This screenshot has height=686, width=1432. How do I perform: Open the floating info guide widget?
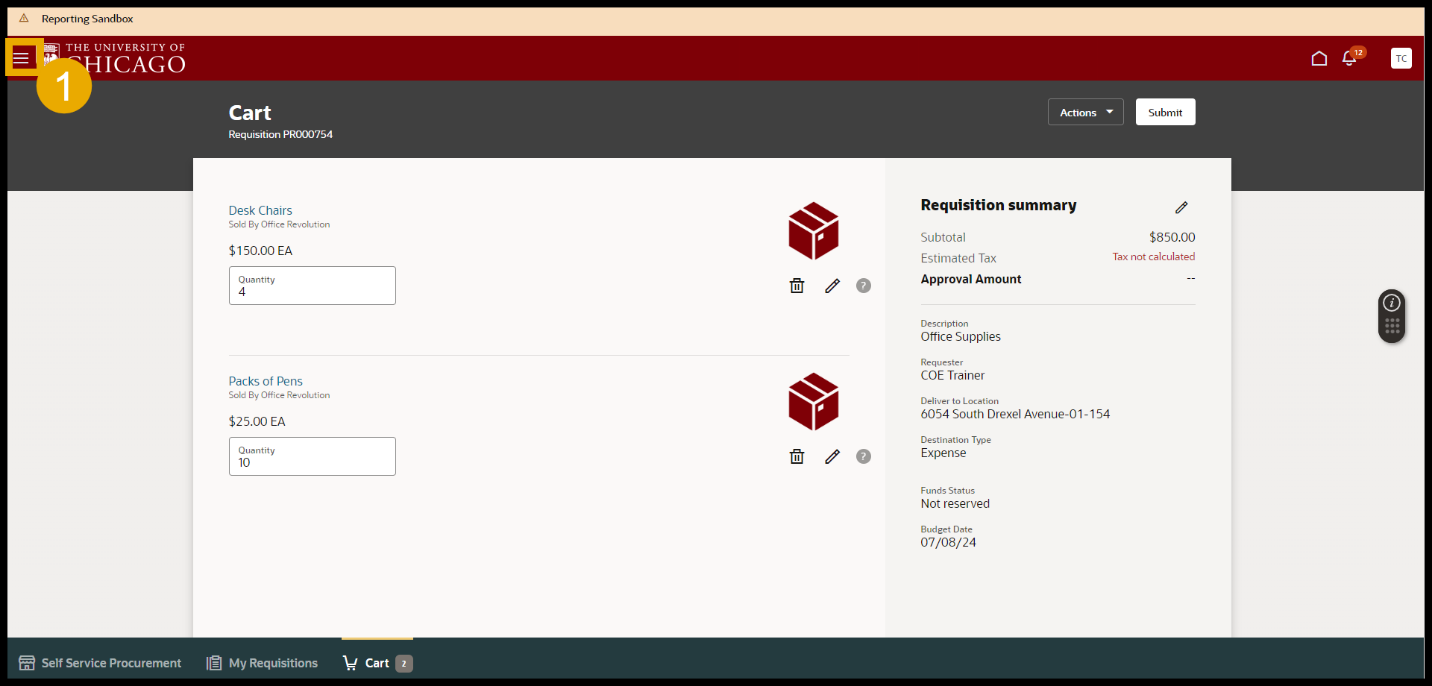tap(1392, 303)
